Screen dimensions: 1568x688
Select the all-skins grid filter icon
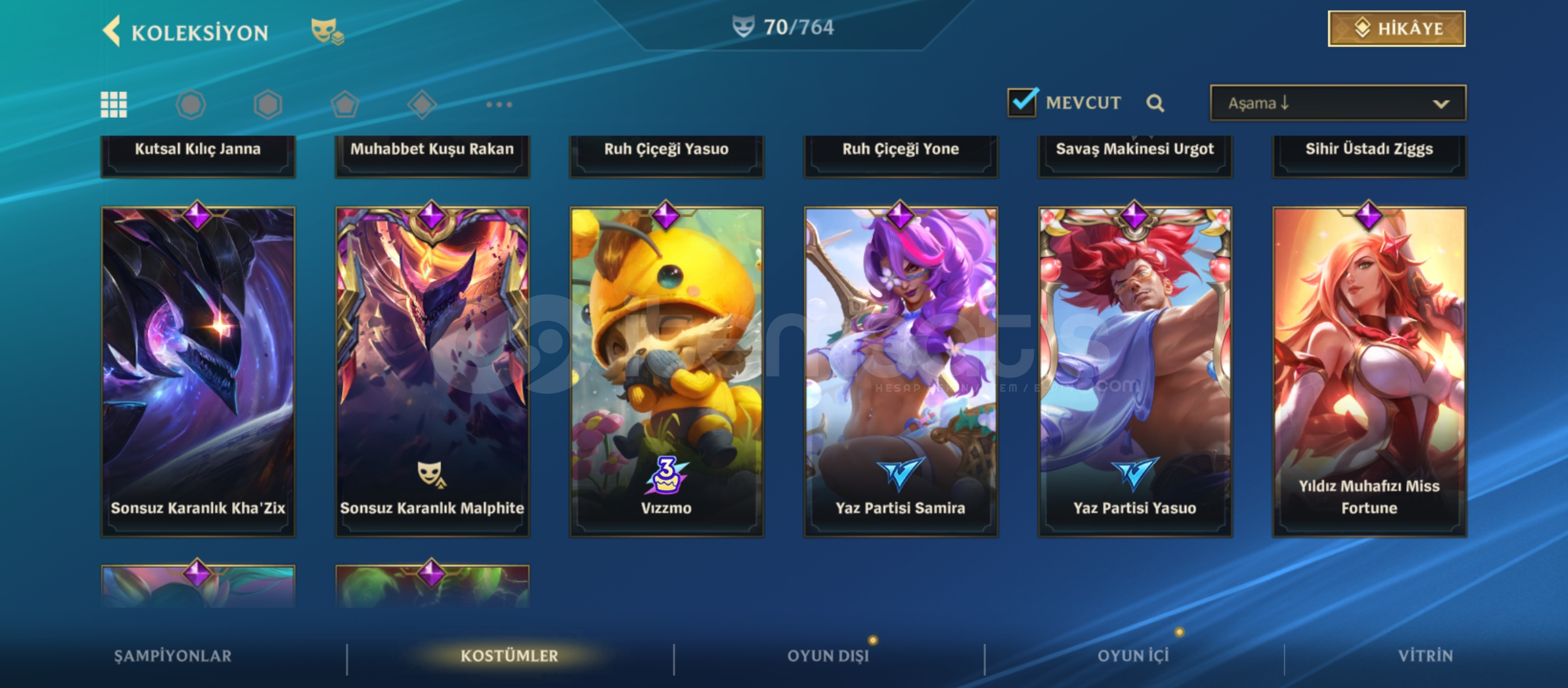[114, 104]
